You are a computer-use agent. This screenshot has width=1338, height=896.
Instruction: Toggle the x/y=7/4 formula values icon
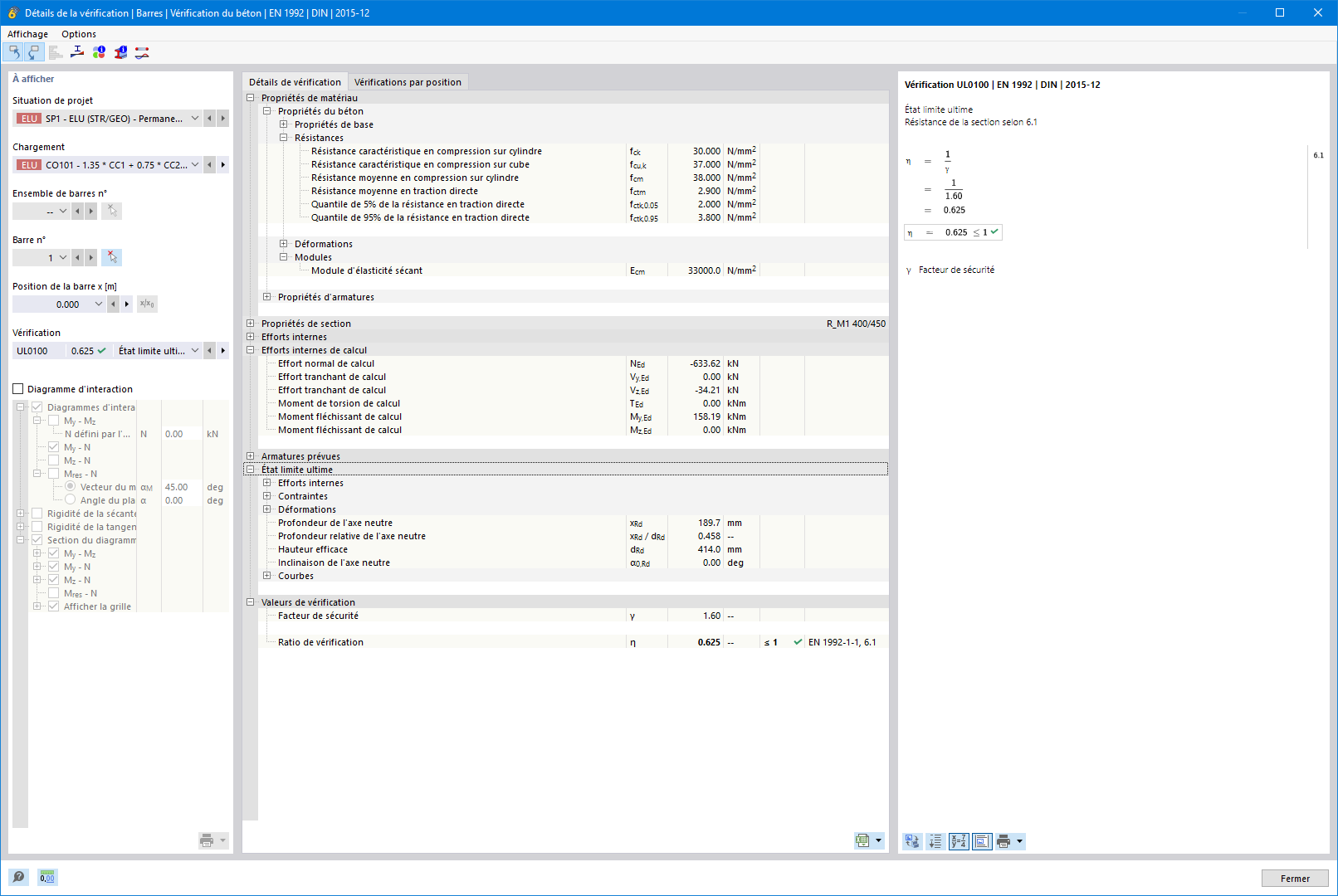pos(959,841)
